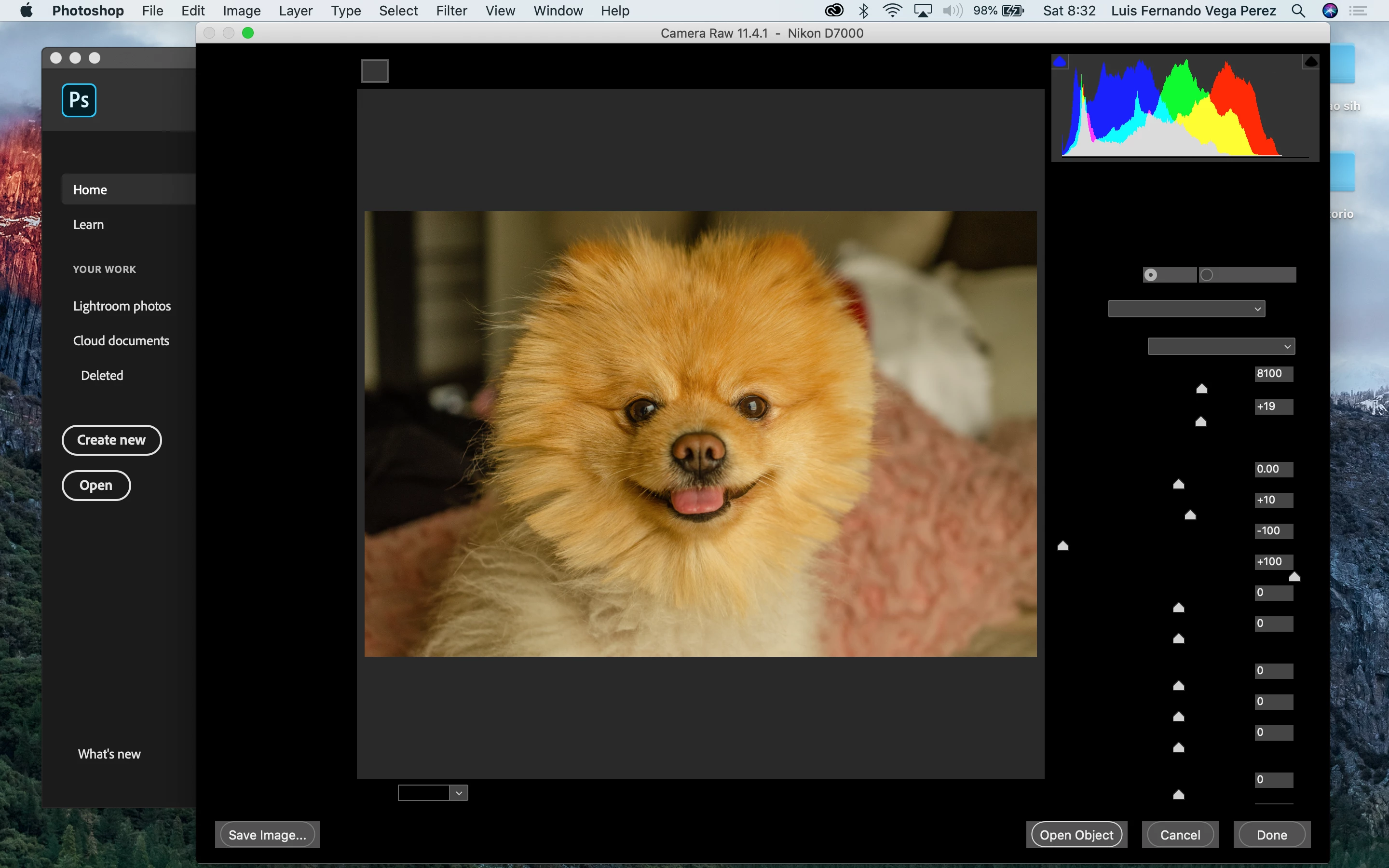The image size is (1389, 868).
Task: Open Spotlight search magnifier icon
Action: 1298,11
